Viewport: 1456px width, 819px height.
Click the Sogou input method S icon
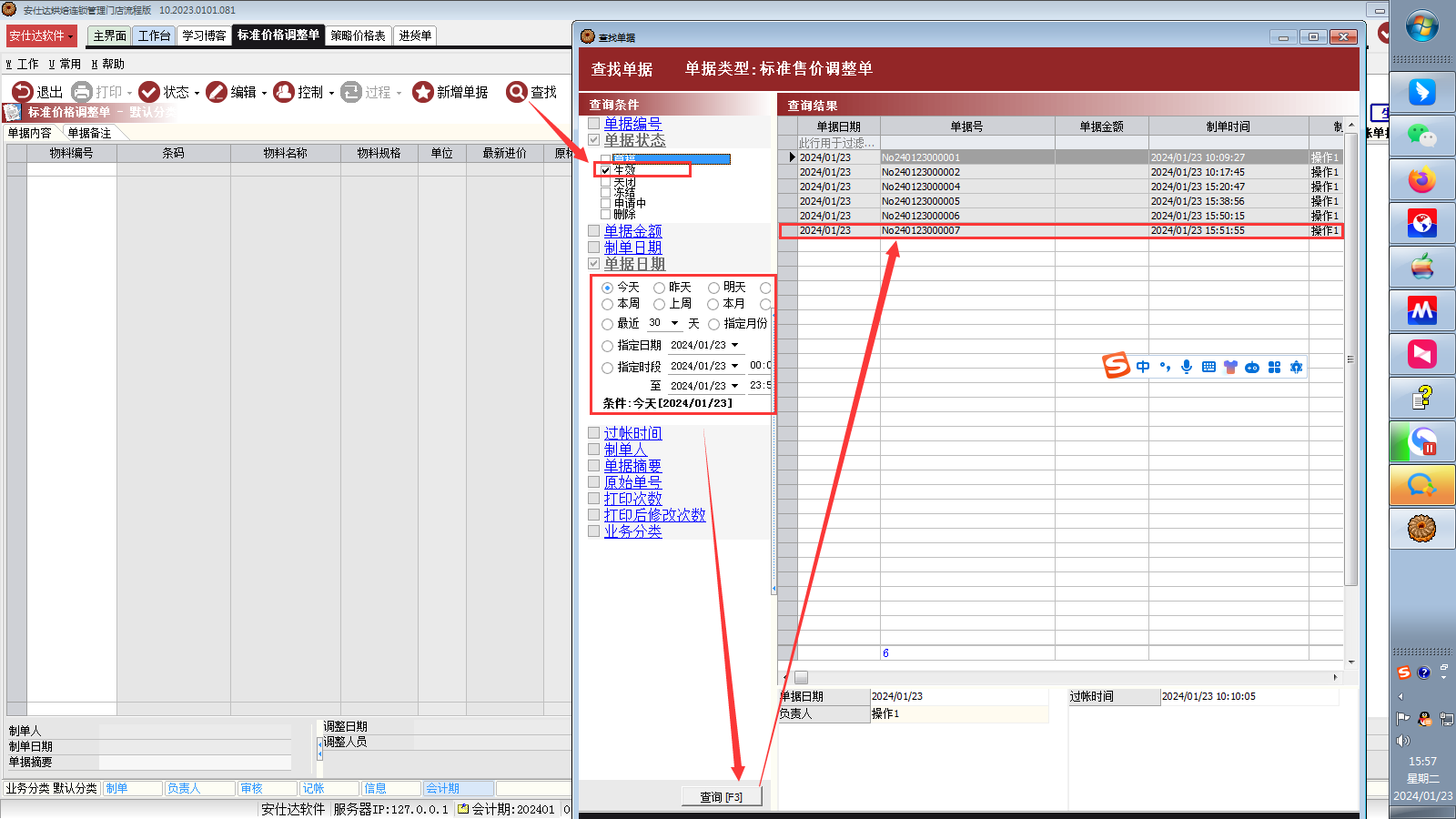[1117, 366]
